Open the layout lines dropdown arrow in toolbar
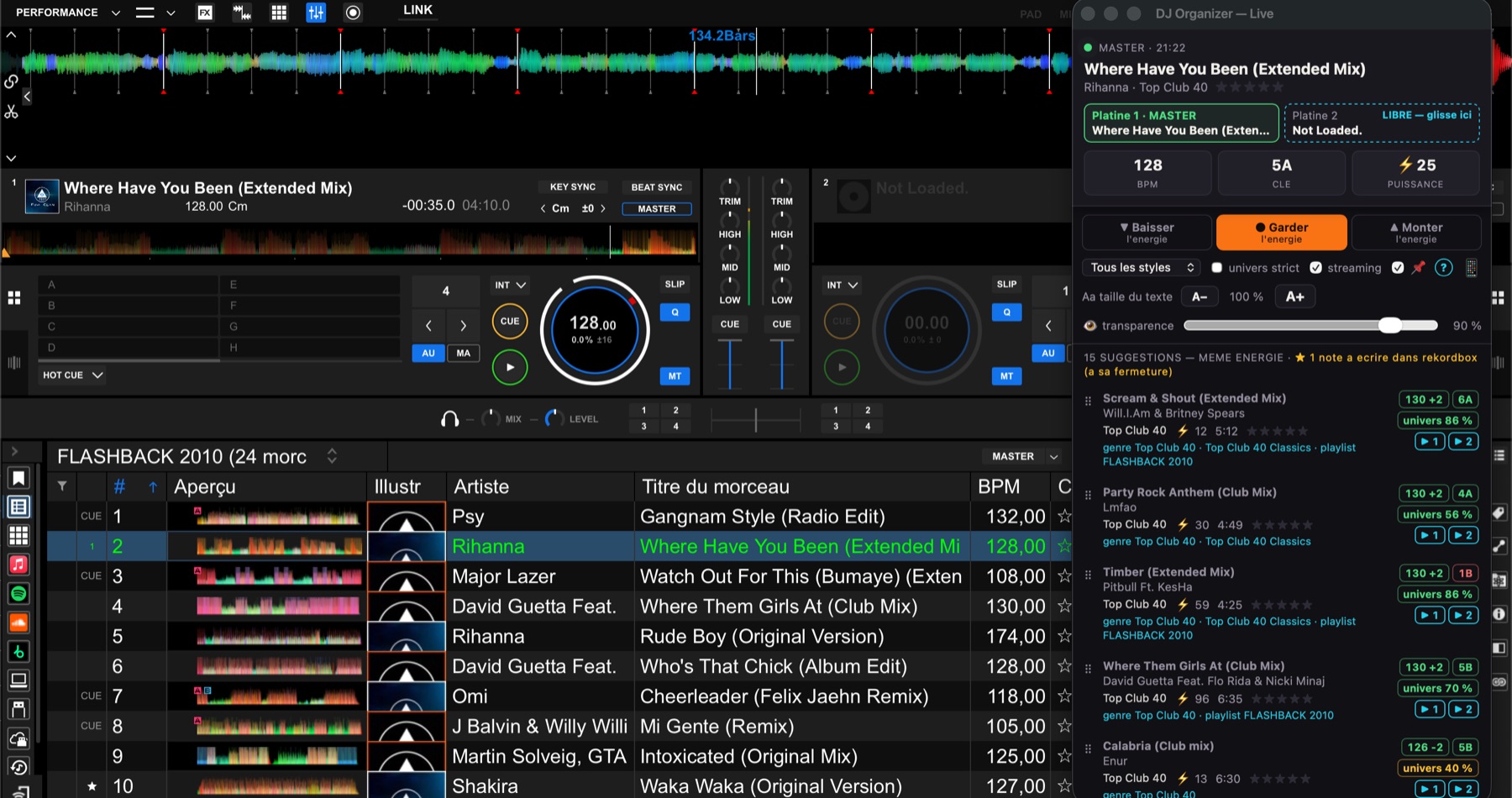1512x798 pixels. coord(171,13)
